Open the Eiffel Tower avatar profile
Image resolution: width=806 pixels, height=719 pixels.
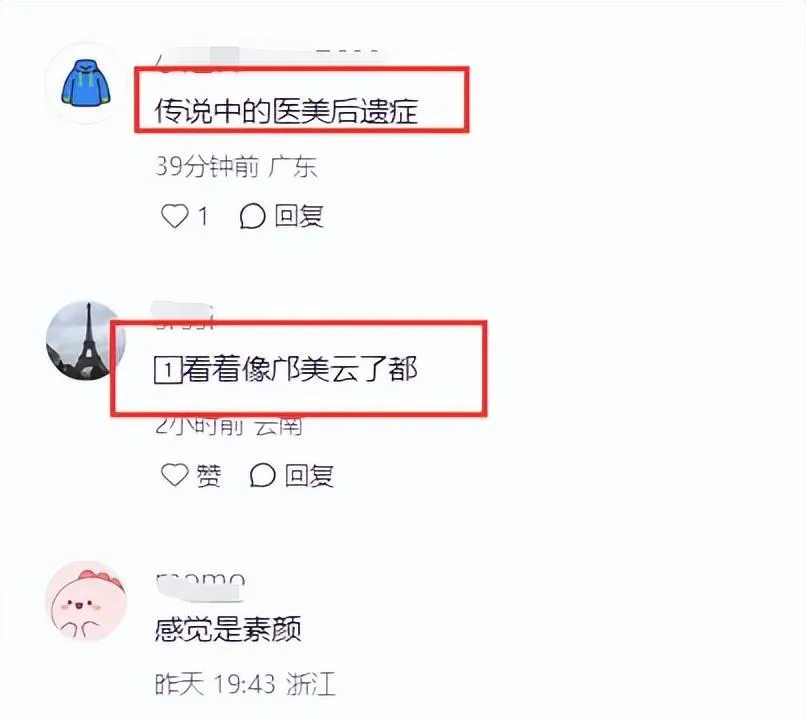[x=84, y=341]
